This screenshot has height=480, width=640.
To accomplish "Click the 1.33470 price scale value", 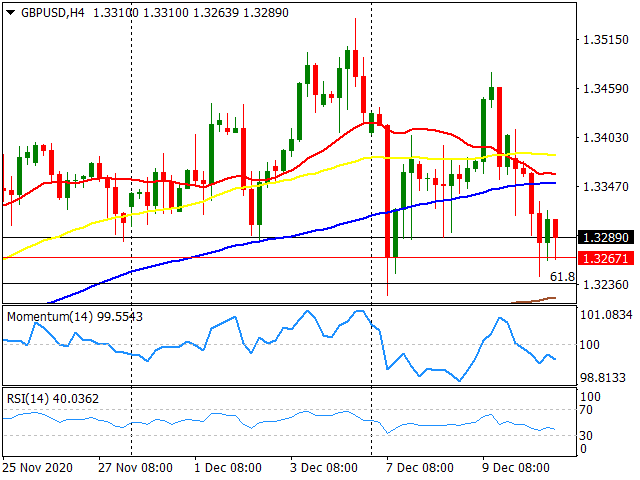I will [x=606, y=187].
